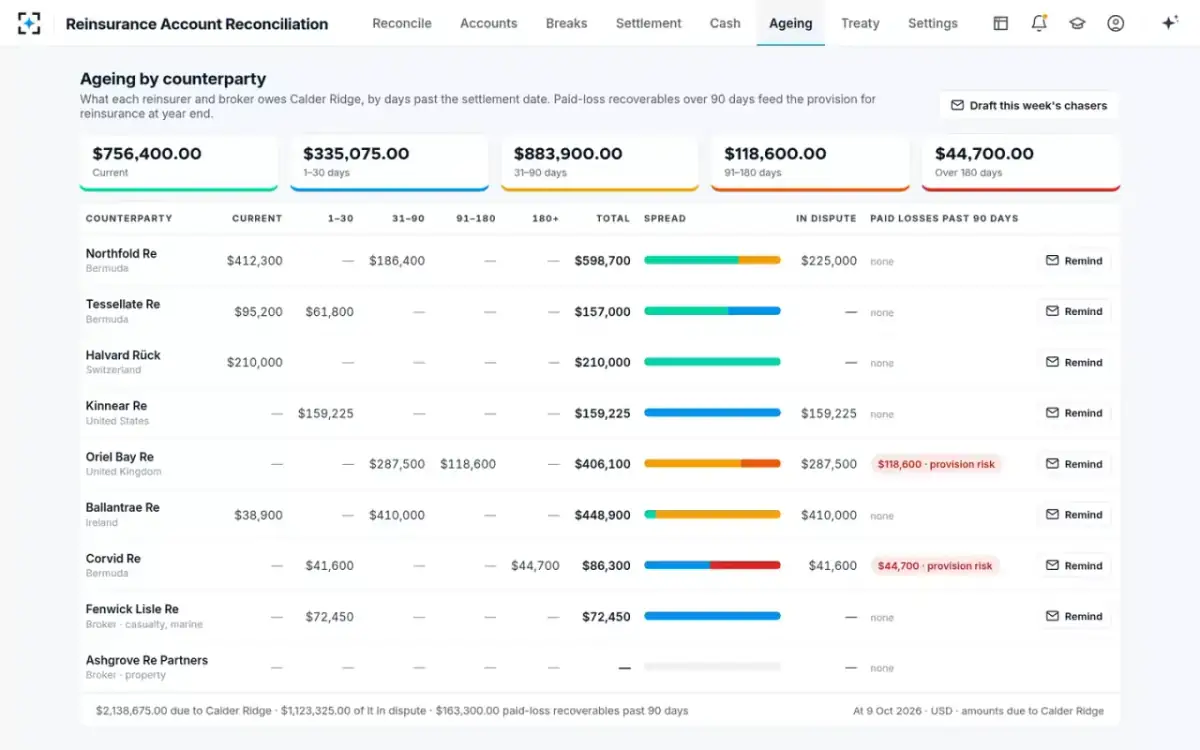Click Oriel Bay Re 31–90 amount $287,500
Screen dimensions: 1200x750
pyautogui.click(x=397, y=464)
